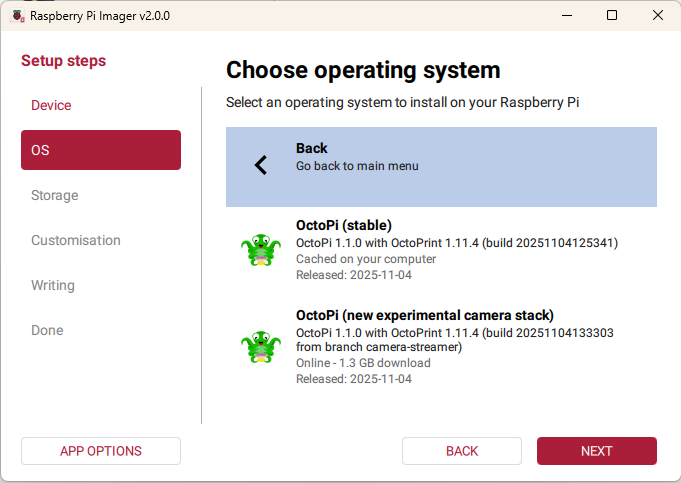
Task: Maximize the Raspberry Pi Imager window
Action: [x=612, y=16]
